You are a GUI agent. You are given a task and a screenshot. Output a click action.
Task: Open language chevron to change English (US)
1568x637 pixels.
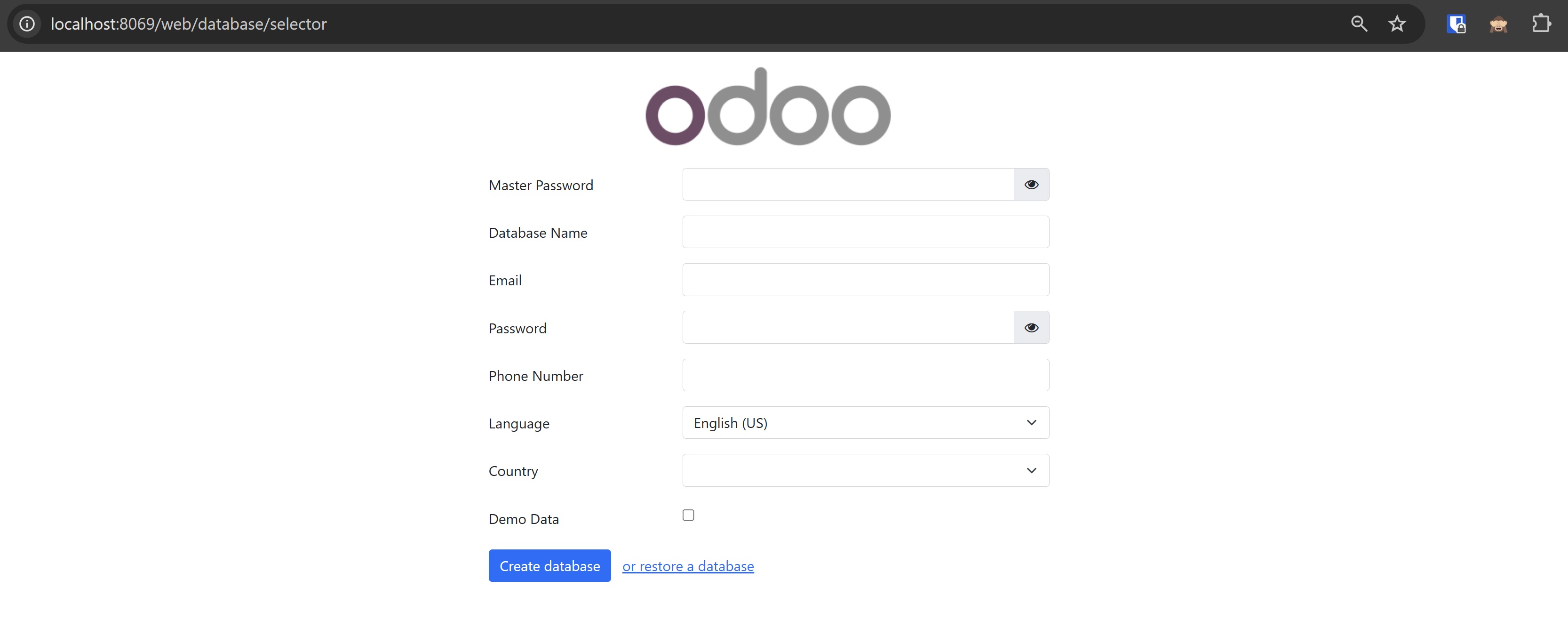coord(1031,422)
